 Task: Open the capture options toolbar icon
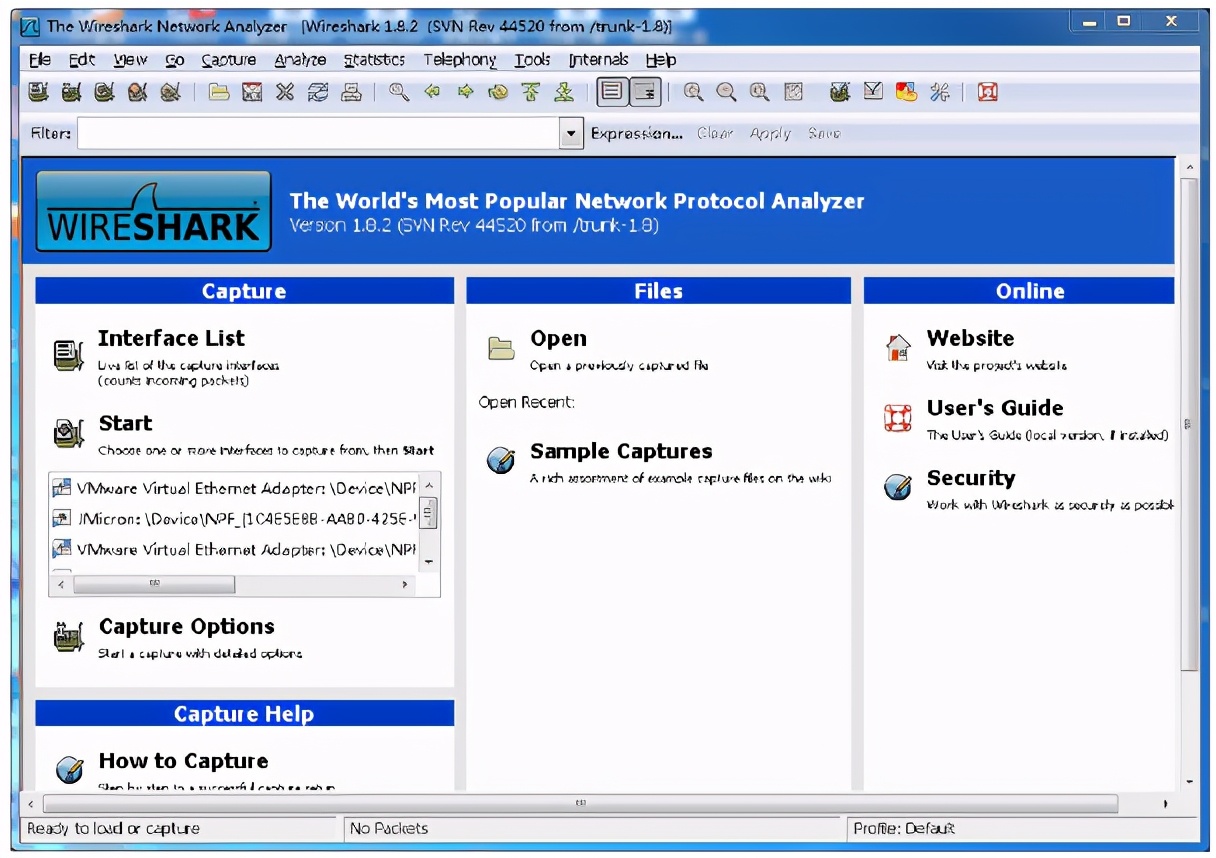pos(71,93)
